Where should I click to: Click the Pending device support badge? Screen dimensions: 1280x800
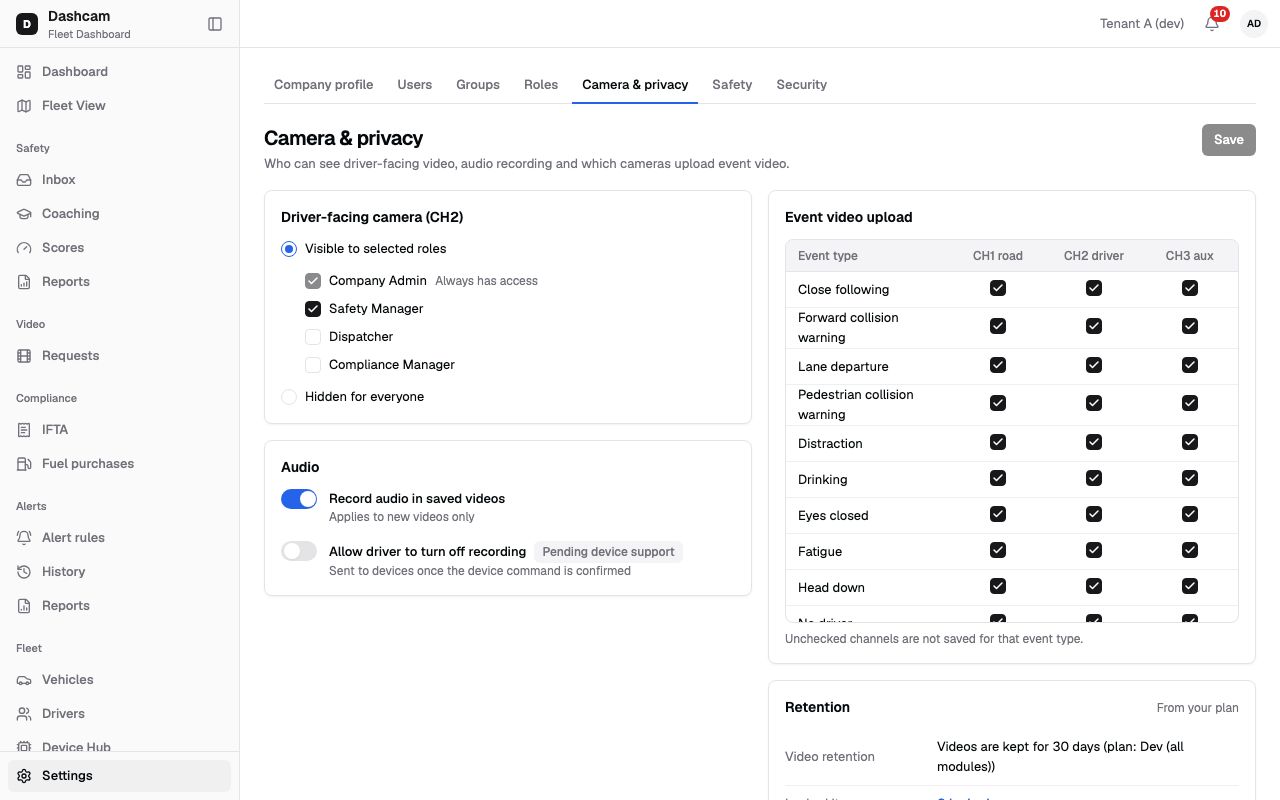[x=609, y=552]
